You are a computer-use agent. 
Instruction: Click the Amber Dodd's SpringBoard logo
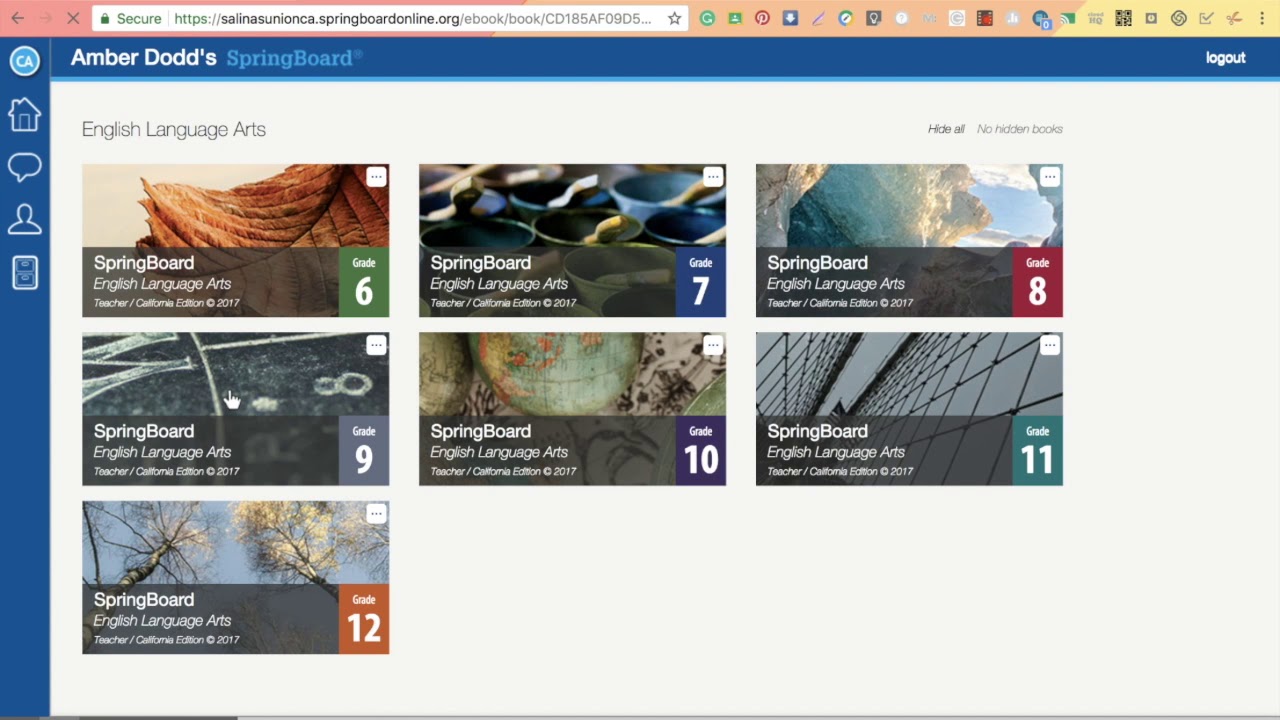coord(216,58)
